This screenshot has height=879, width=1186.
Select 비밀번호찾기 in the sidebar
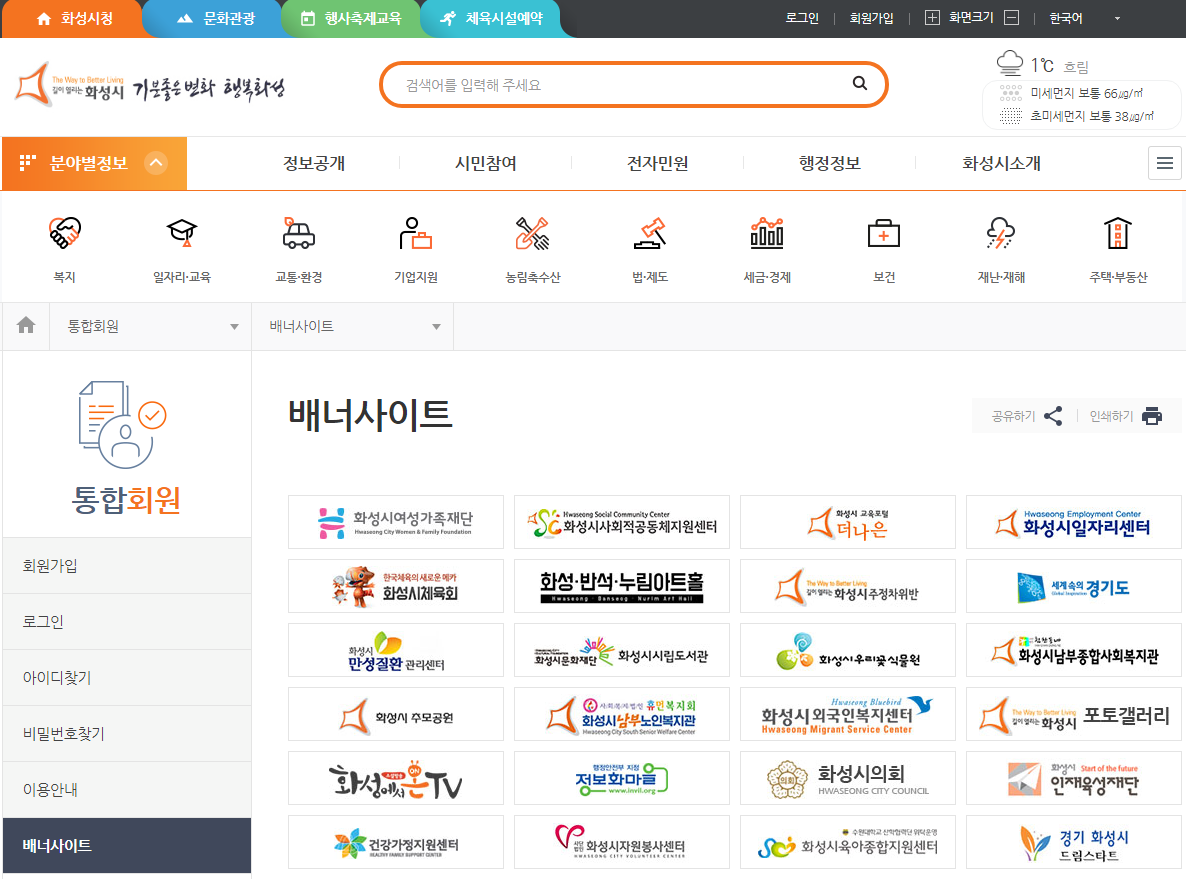pos(127,734)
